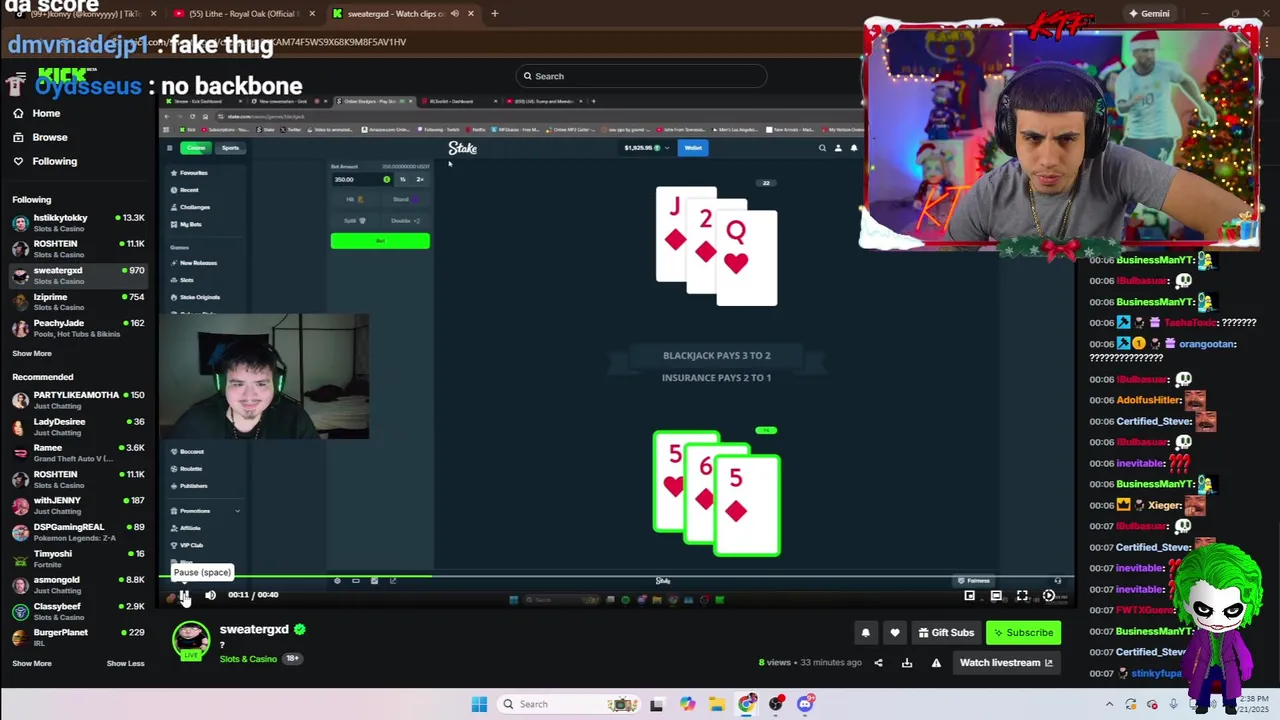Share this clip via the share icon
The image size is (1280, 720).
[x=878, y=662]
